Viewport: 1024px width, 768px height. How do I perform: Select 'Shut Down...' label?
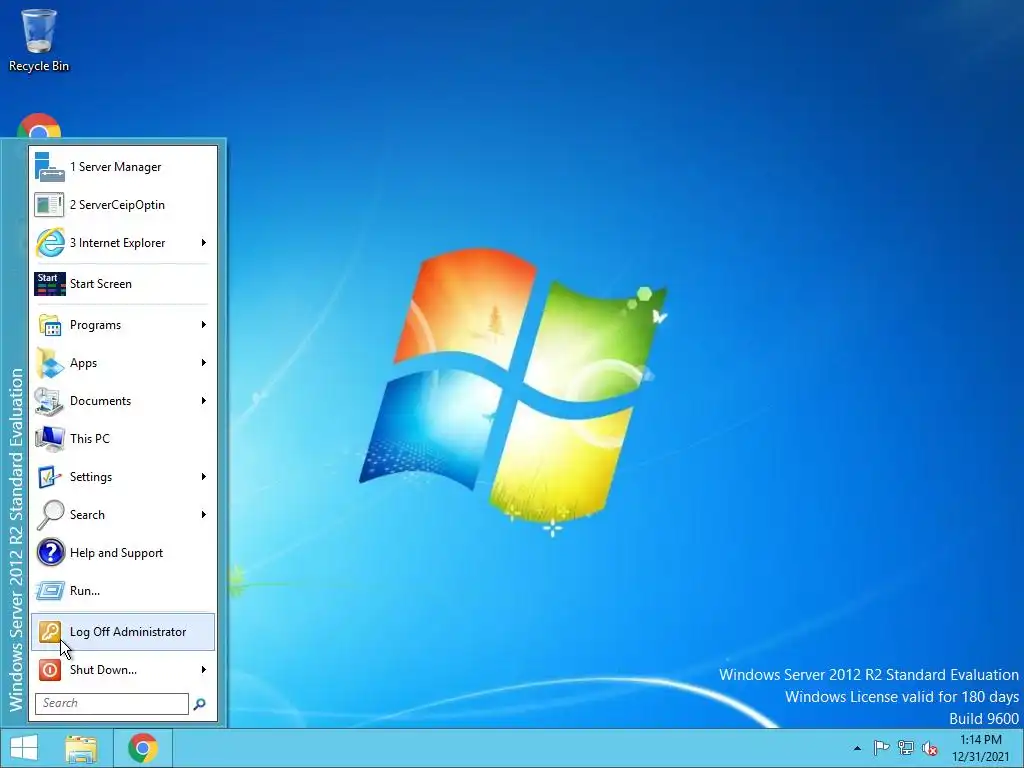tap(103, 669)
